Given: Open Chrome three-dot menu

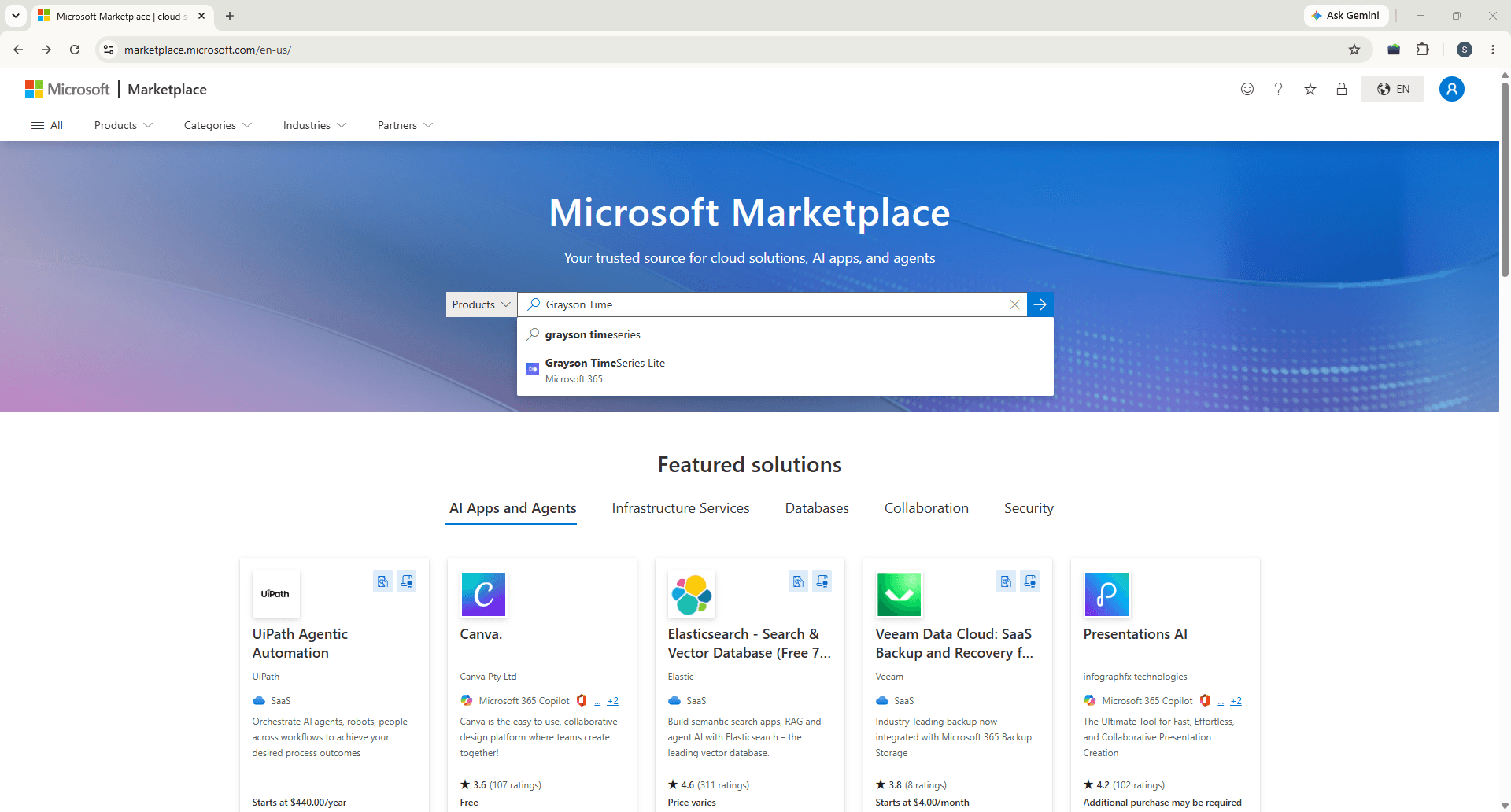Looking at the screenshot, I should coord(1493,50).
